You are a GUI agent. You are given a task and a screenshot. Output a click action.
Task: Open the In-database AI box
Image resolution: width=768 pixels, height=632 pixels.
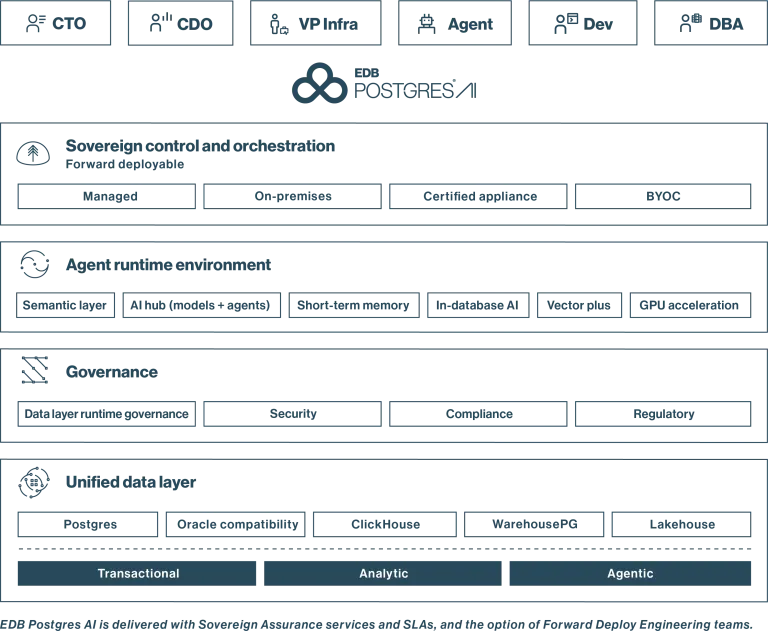(x=478, y=305)
